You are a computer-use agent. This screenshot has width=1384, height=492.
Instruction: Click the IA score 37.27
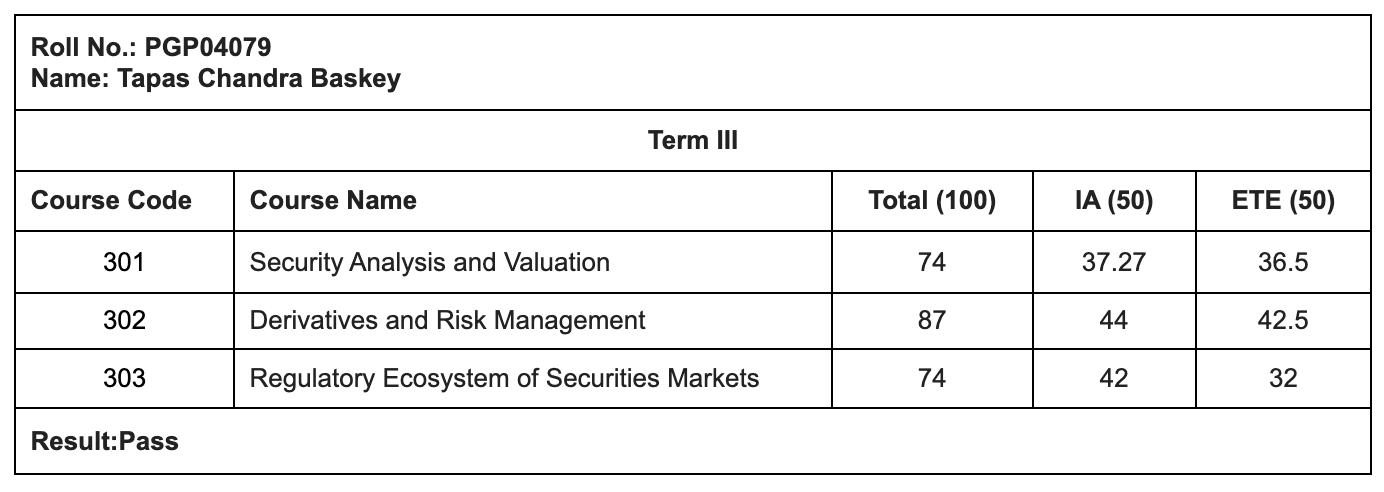pyautogui.click(x=1113, y=262)
